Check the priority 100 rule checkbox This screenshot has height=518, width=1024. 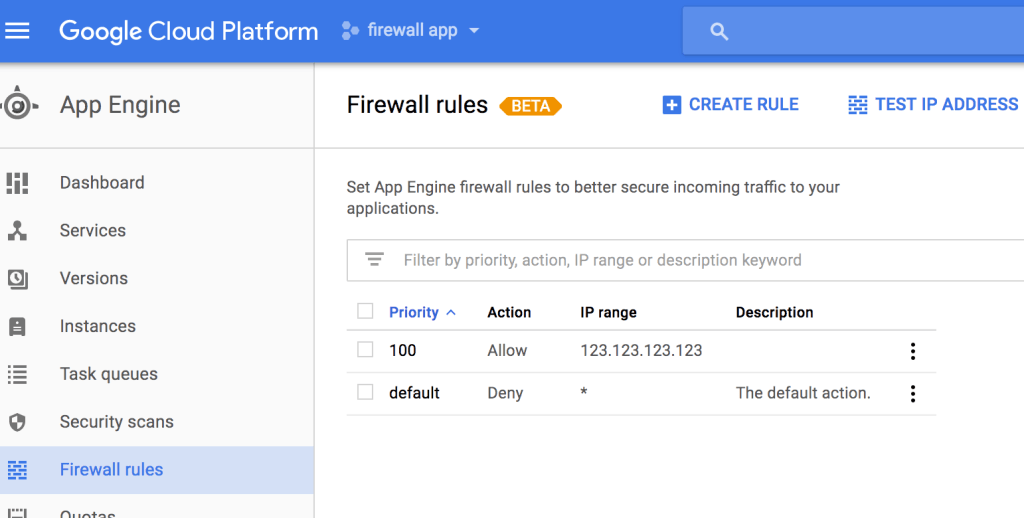(x=365, y=350)
